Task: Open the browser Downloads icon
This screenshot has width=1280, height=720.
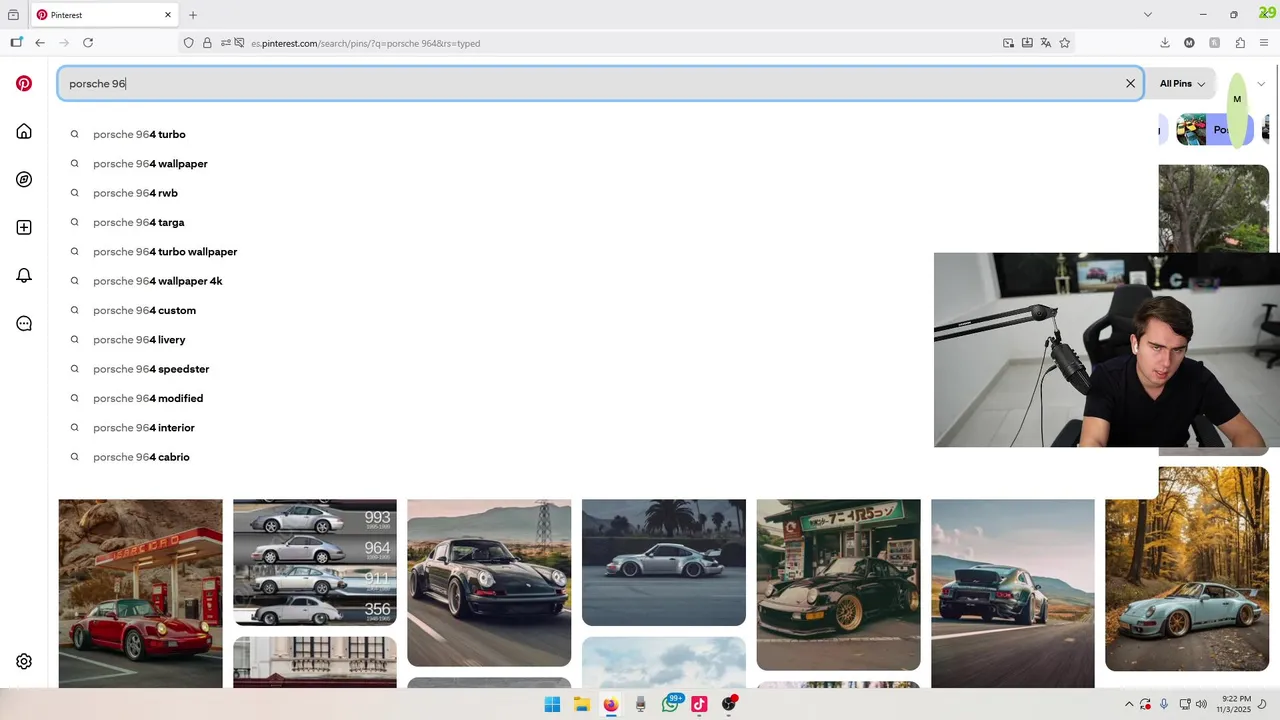Action: pos(1165,43)
